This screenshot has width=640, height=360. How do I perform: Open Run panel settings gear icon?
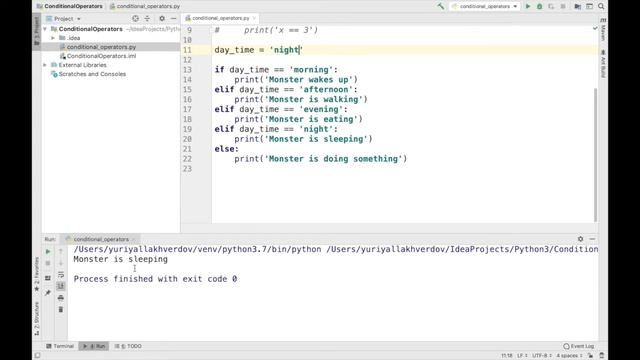(580, 239)
